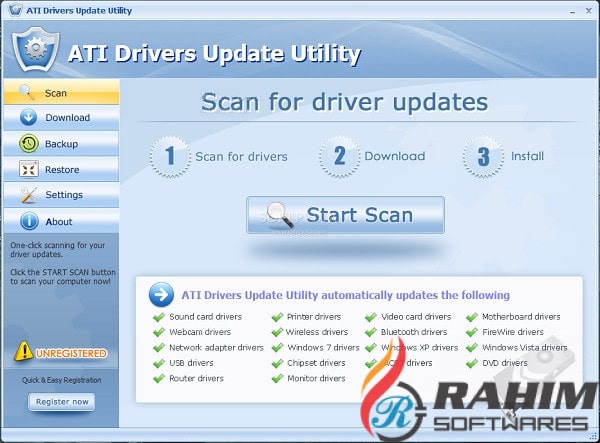Click the magnifying glass on Start Scan

click(280, 215)
